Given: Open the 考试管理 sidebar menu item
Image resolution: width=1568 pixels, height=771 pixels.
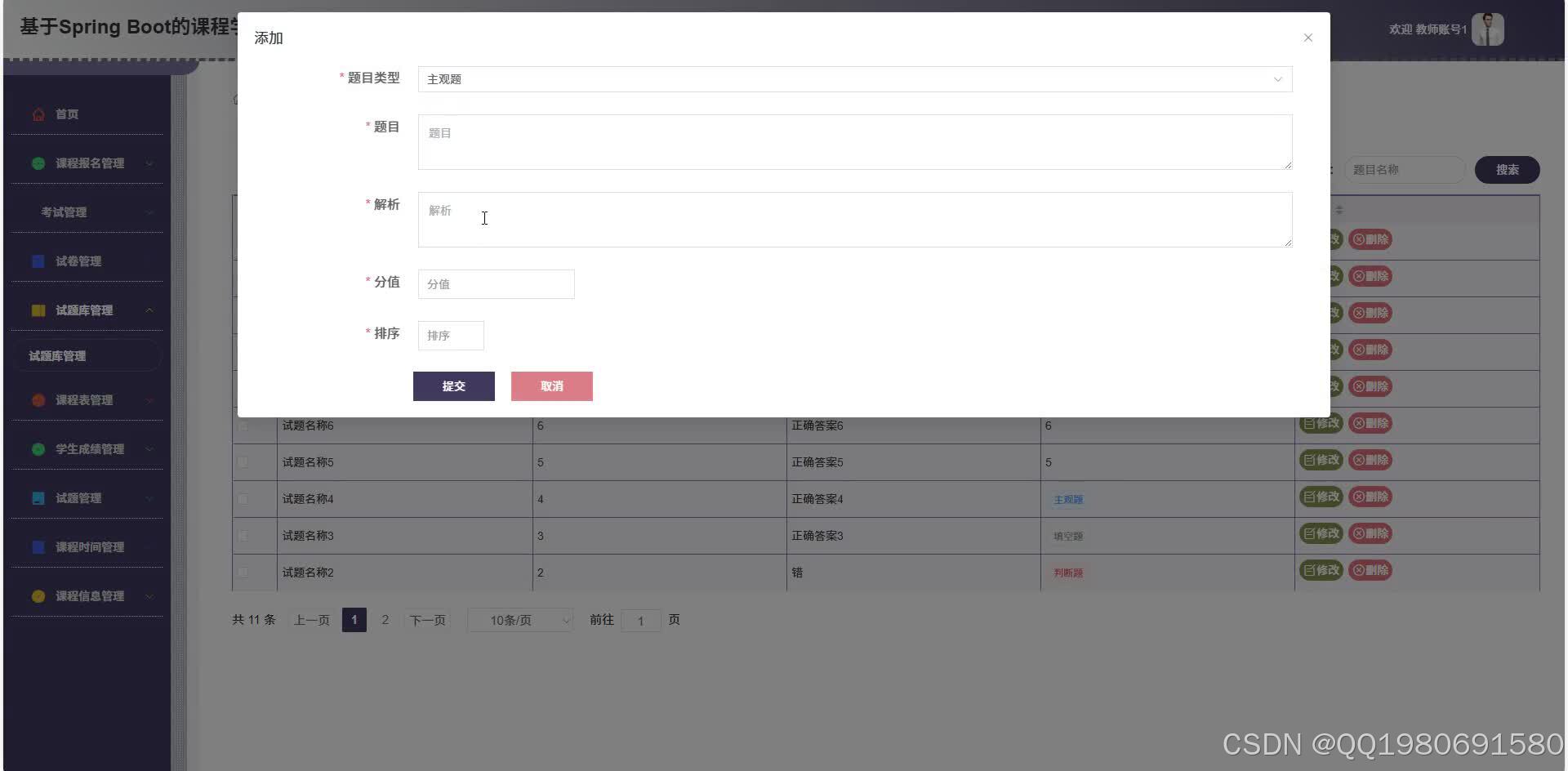Looking at the screenshot, I should 87,212.
